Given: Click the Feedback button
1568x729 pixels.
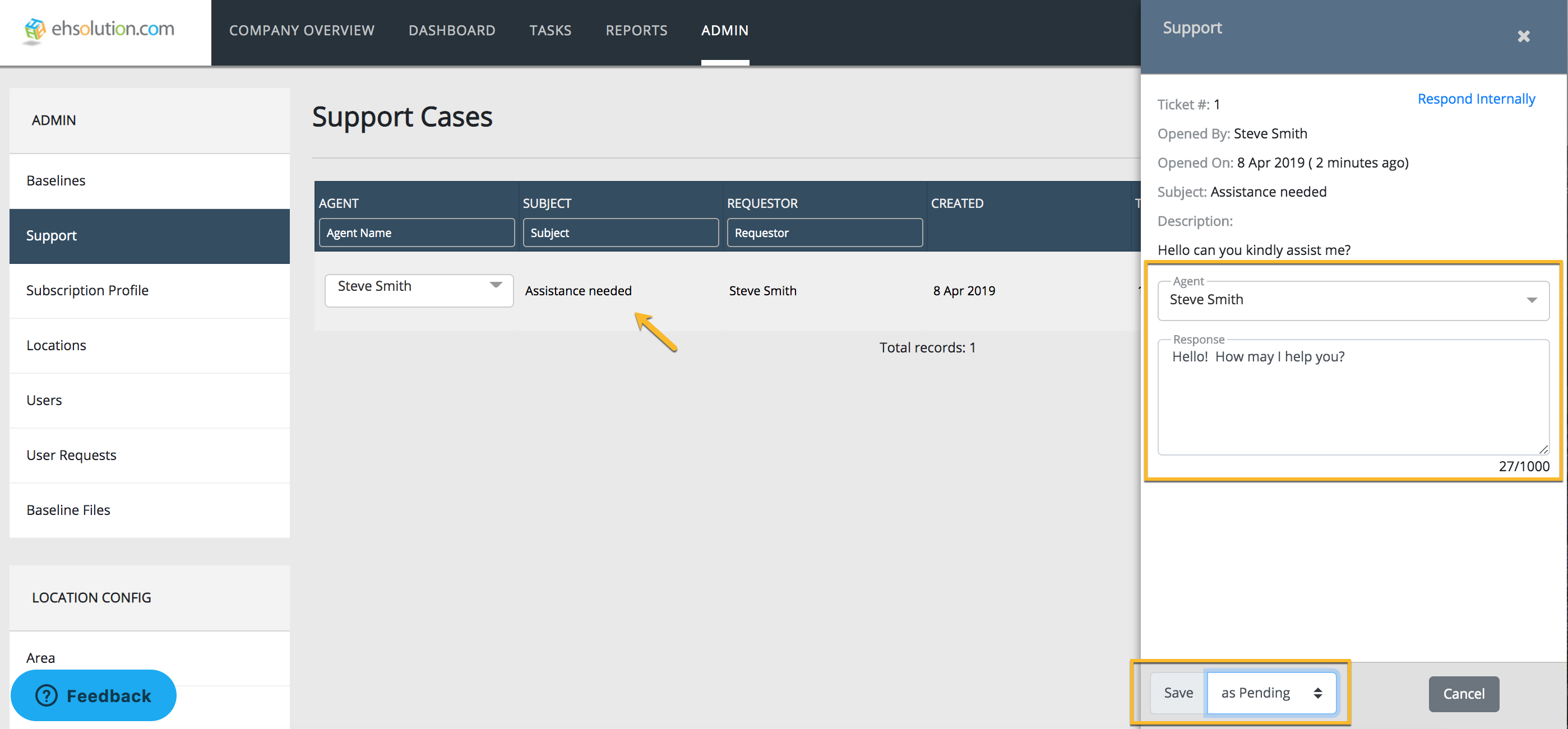Looking at the screenshot, I should click(x=93, y=695).
